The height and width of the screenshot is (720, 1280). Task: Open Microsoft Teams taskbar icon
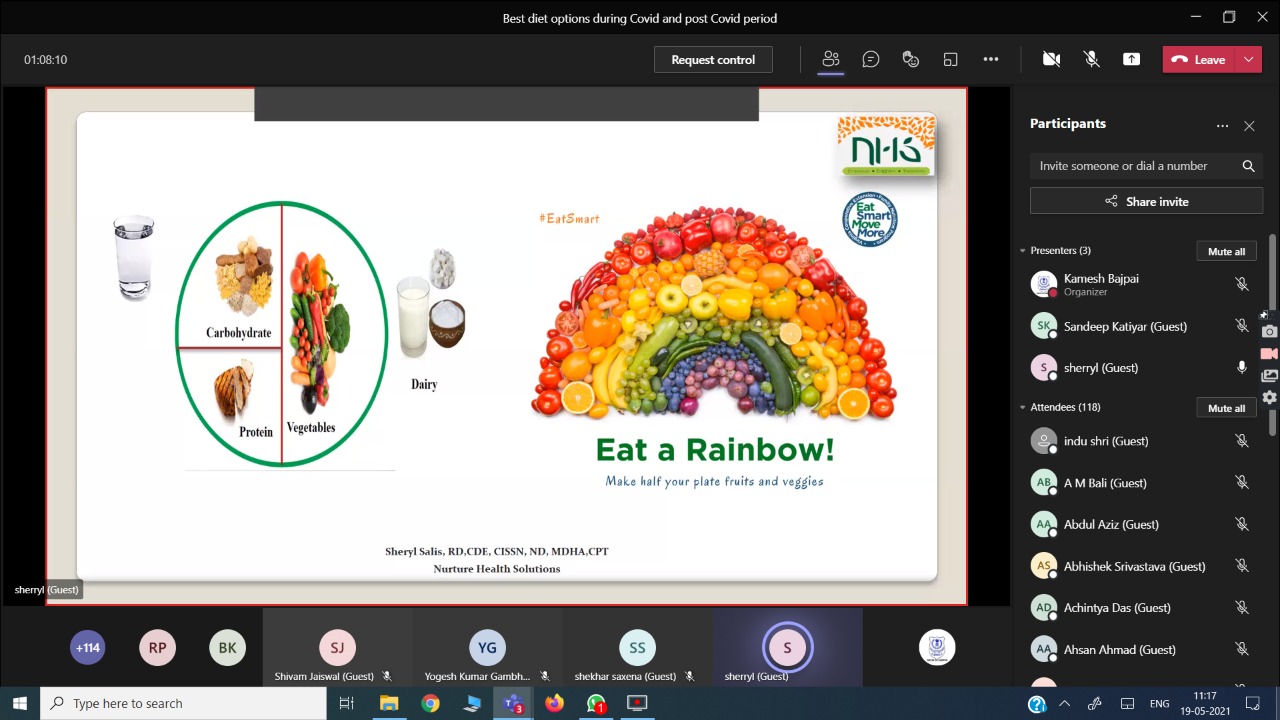point(513,703)
